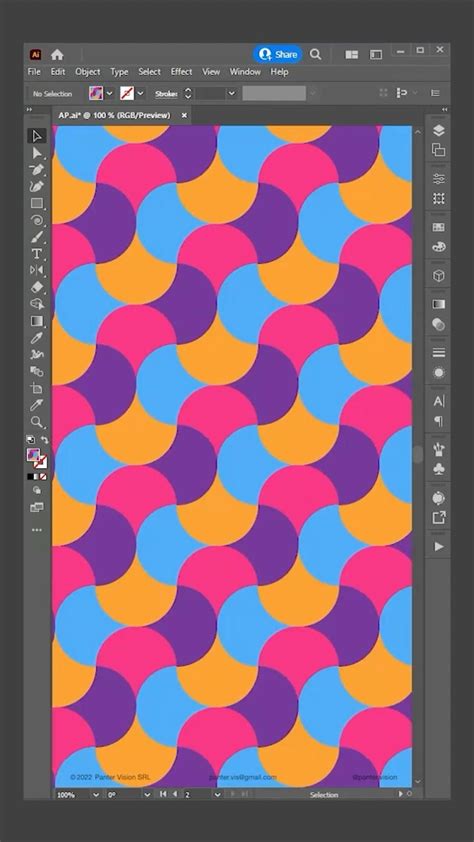Open the Layers panel

(x=439, y=130)
